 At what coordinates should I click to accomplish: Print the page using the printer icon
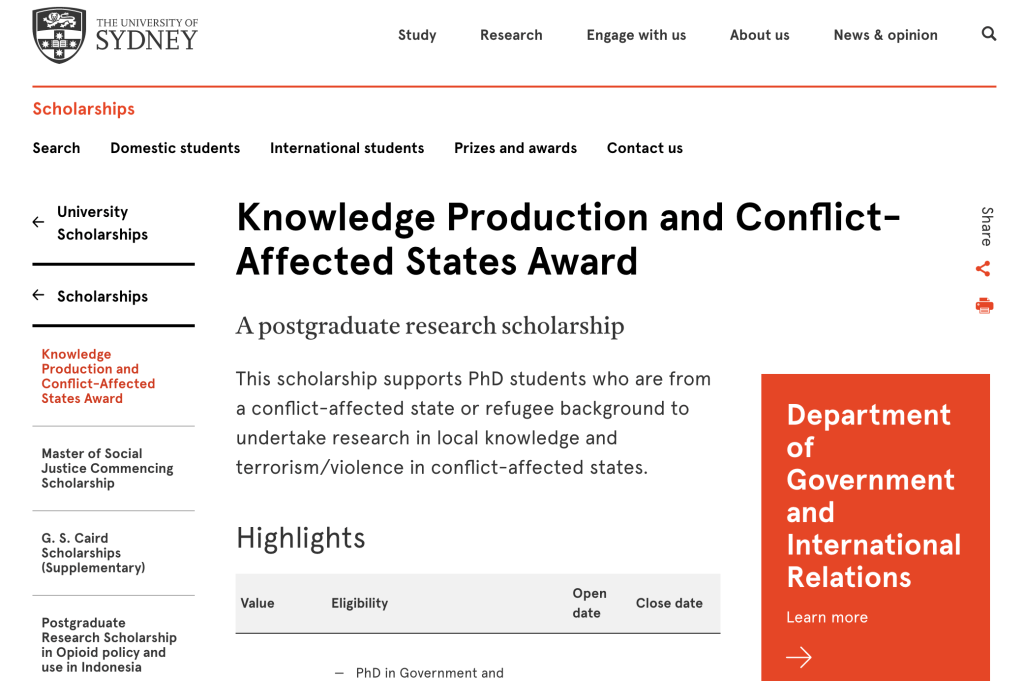tap(984, 306)
